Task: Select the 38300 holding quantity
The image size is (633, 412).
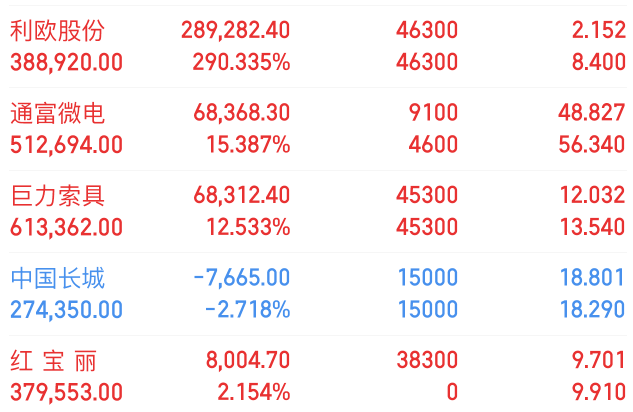Action: [x=429, y=360]
